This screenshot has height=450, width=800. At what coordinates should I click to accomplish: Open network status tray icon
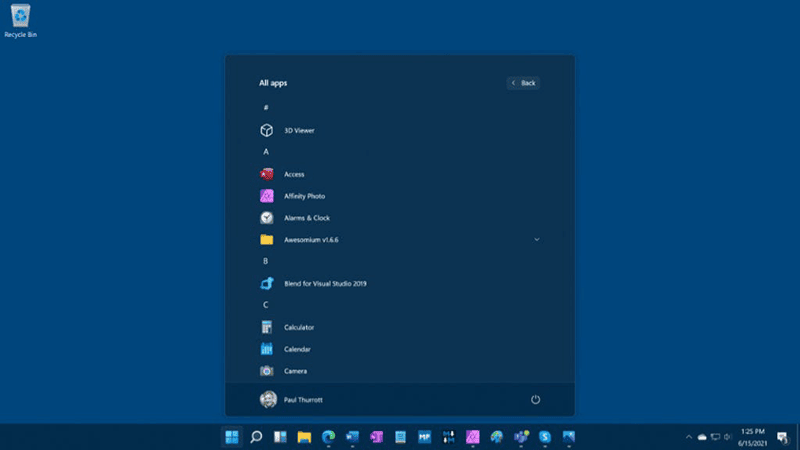pos(715,437)
